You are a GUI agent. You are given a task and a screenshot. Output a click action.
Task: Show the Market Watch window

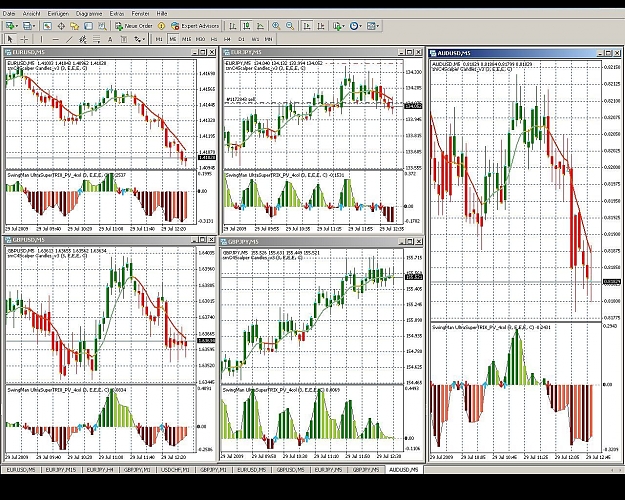[x=47, y=26]
